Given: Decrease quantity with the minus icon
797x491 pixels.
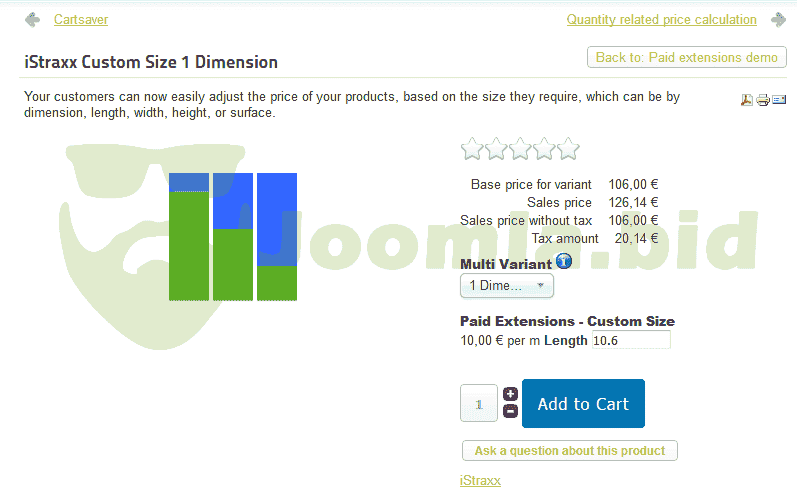Looking at the screenshot, I should coord(510,411).
